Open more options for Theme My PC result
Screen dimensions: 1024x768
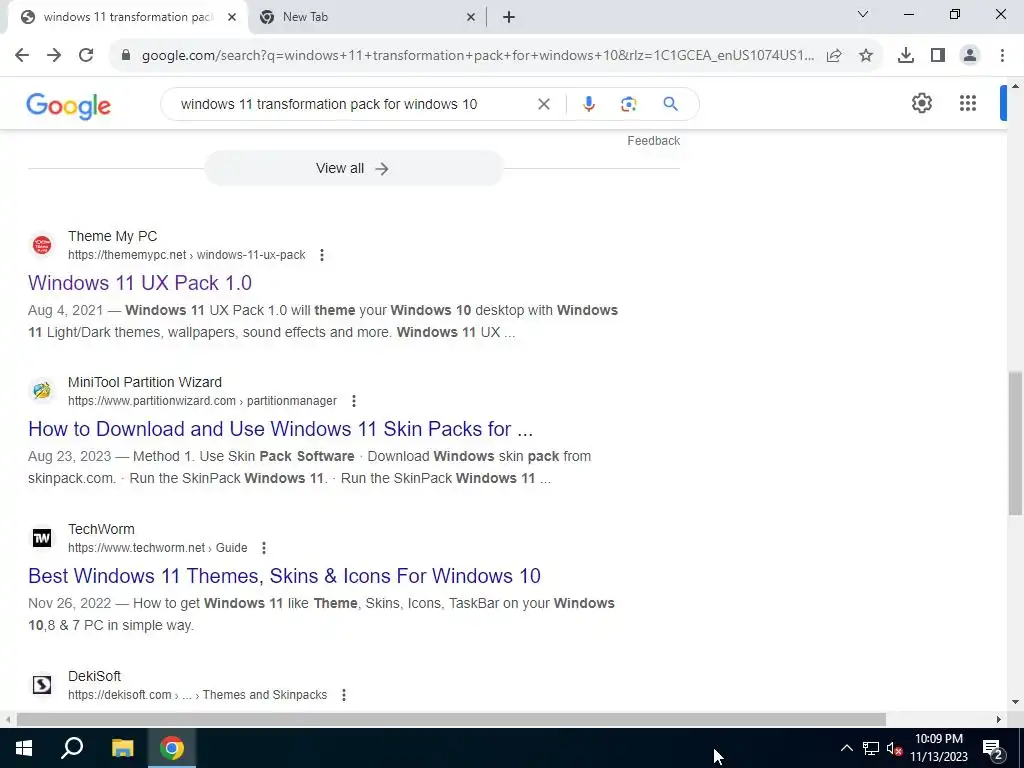pos(321,255)
